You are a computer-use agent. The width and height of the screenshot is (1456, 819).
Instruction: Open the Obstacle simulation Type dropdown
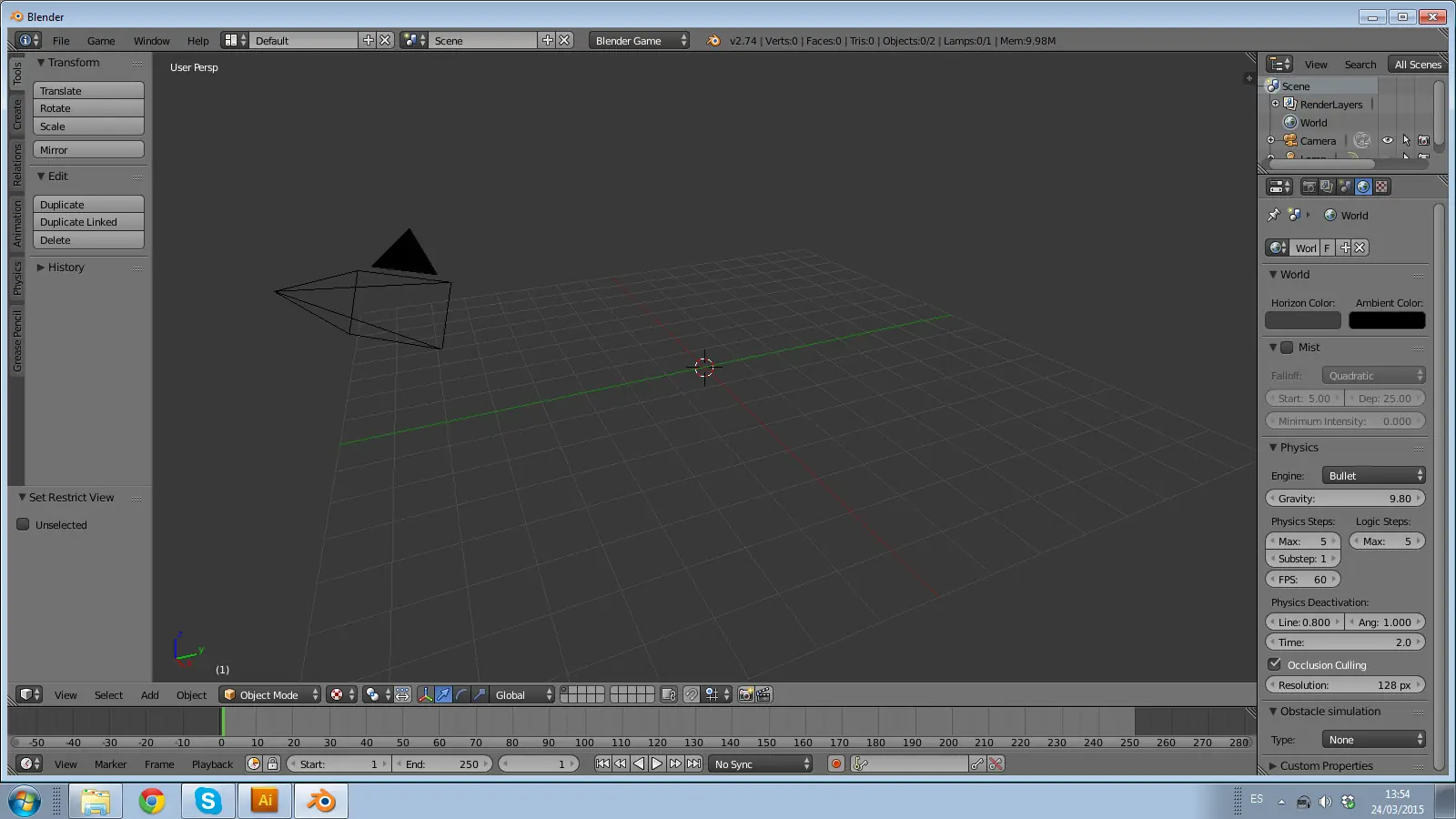pos(1373,739)
